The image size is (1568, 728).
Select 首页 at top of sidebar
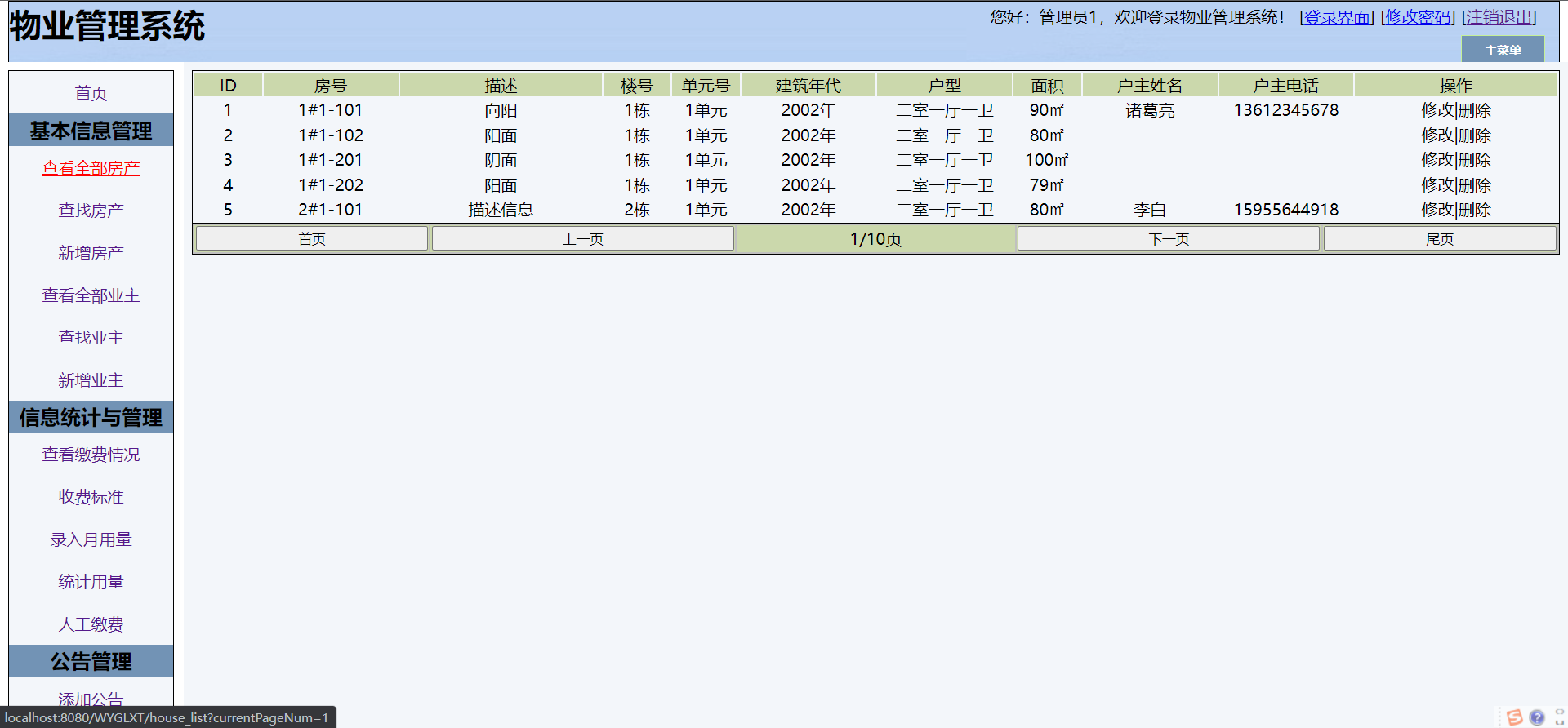(91, 93)
